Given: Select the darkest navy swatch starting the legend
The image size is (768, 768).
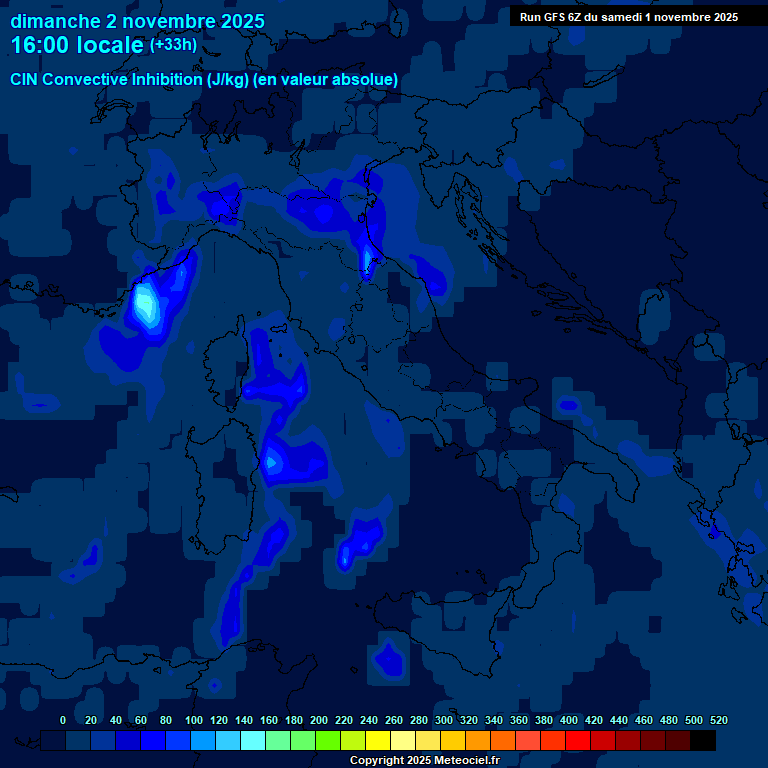Looking at the screenshot, I should pos(53,741).
